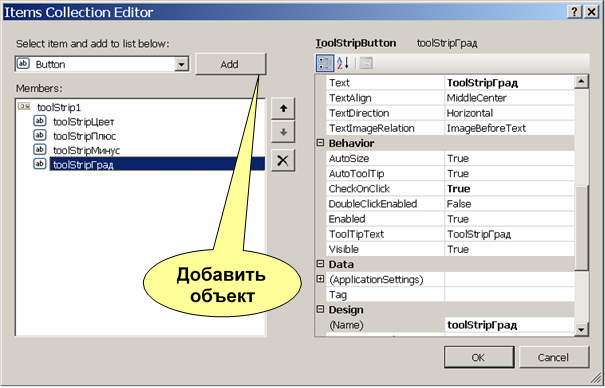Close the Items Collection Editor dialog
605x388 pixels.
[591, 12]
